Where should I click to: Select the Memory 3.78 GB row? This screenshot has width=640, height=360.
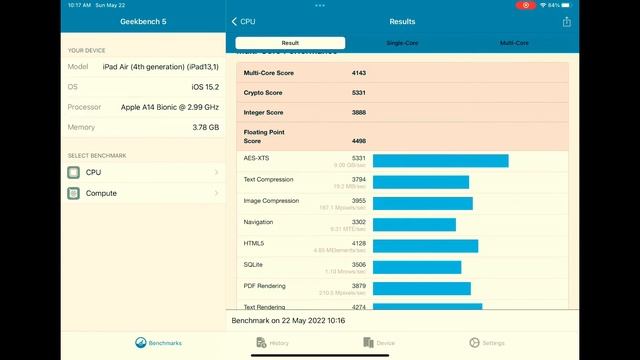(143, 127)
